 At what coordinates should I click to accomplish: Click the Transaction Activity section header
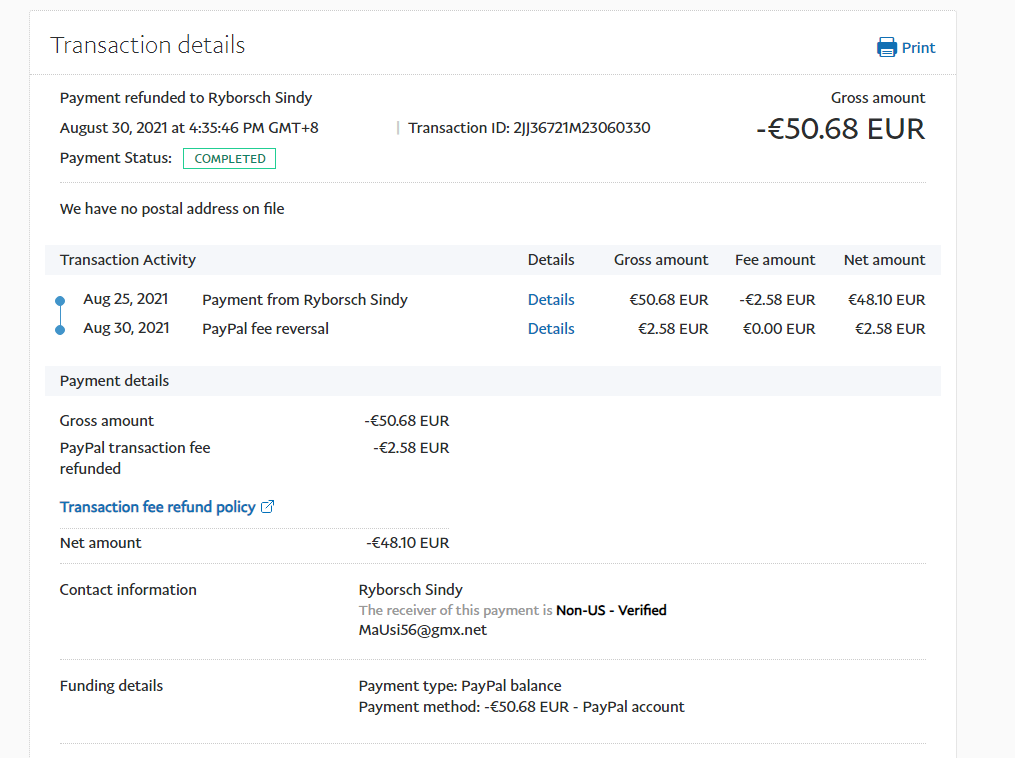(x=128, y=260)
